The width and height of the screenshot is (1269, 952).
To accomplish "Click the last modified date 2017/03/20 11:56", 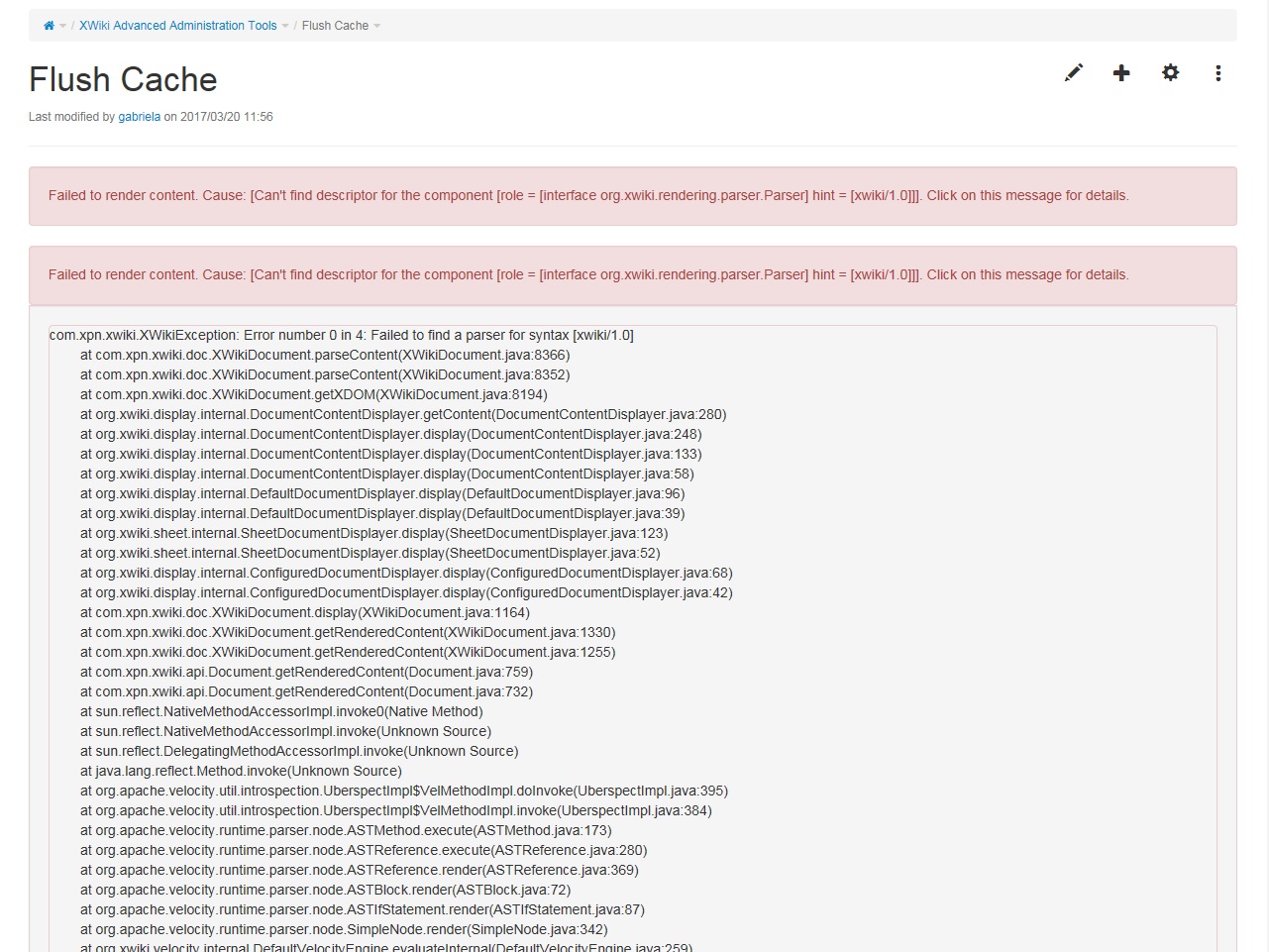I will (x=227, y=117).
